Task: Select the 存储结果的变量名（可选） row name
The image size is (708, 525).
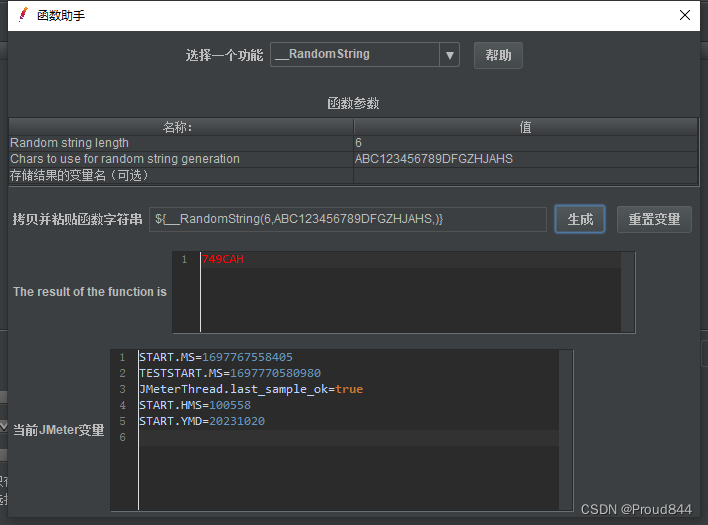Action: tap(181, 176)
